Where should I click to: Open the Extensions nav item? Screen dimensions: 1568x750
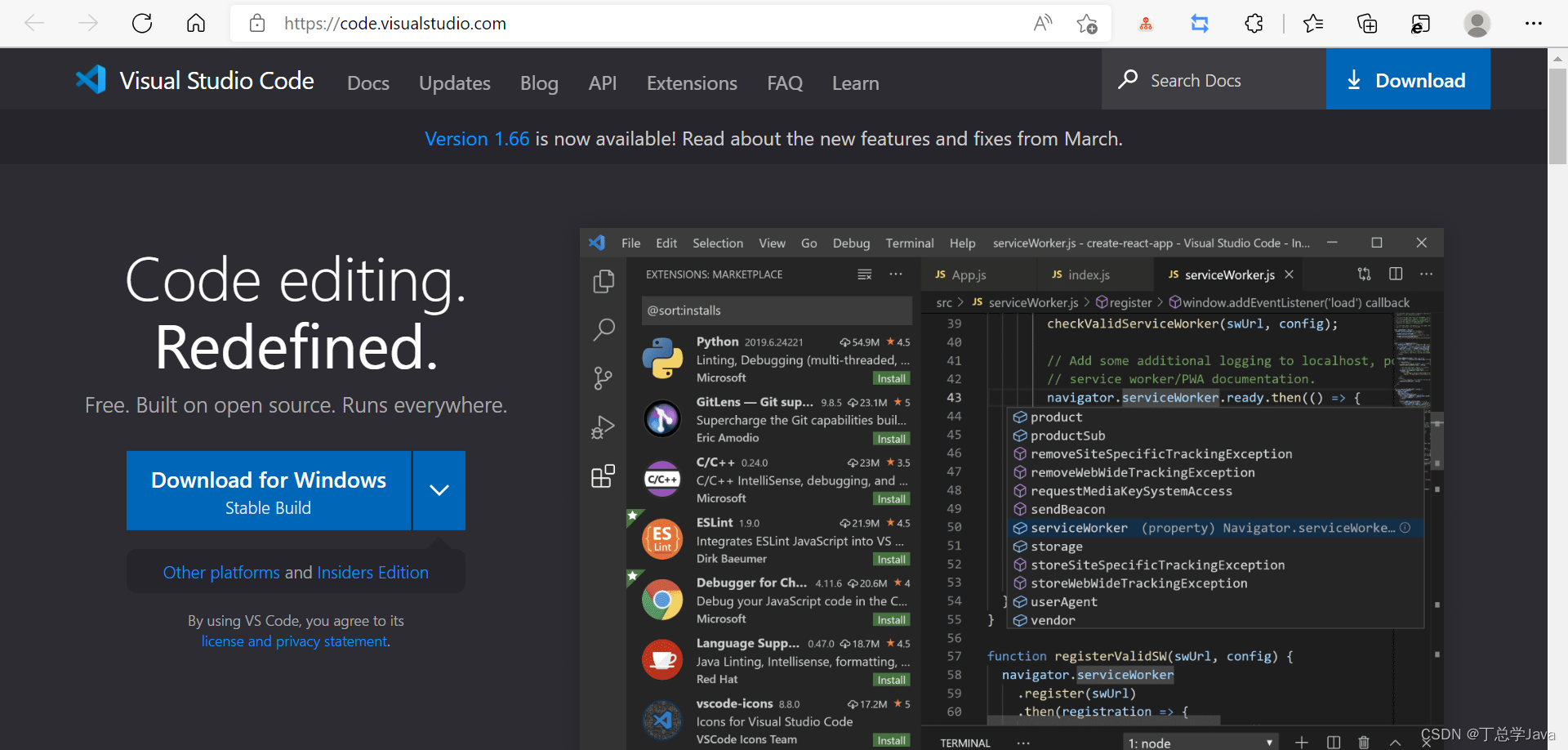coord(692,83)
